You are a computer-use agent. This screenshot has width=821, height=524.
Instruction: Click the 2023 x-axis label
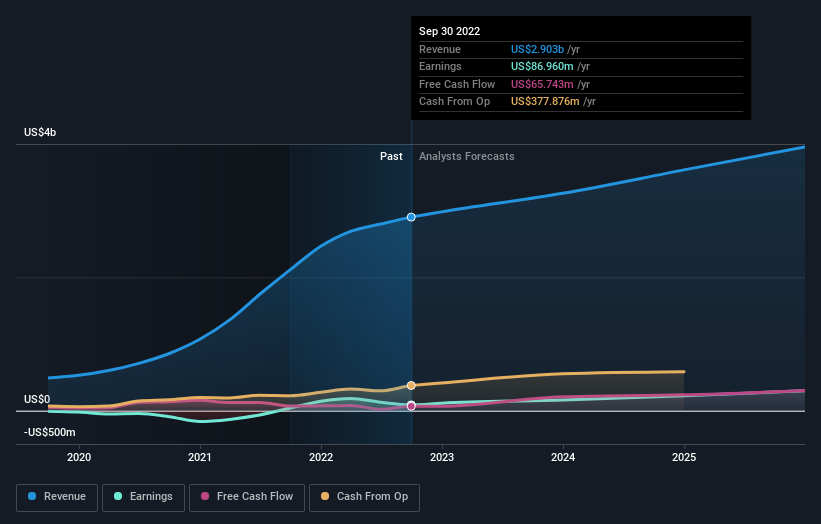click(442, 458)
